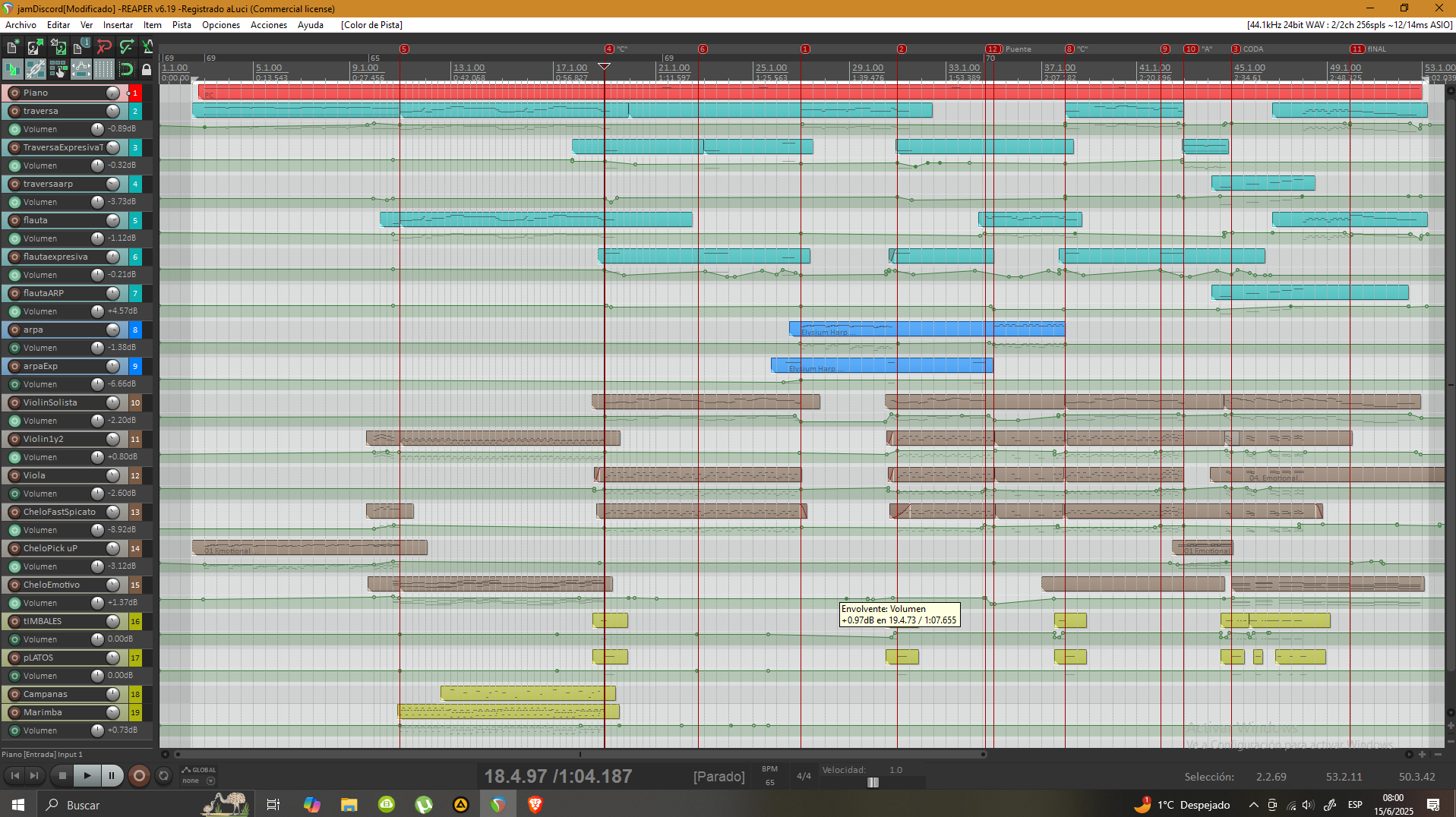Toggle the Marimba Volumen envelope arm button
The width and height of the screenshot is (1456, 817).
[x=14, y=730]
